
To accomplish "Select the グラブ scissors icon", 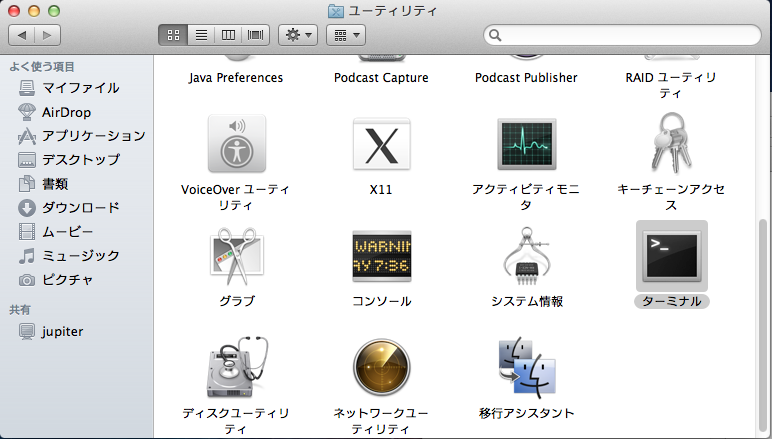I will [x=237, y=256].
